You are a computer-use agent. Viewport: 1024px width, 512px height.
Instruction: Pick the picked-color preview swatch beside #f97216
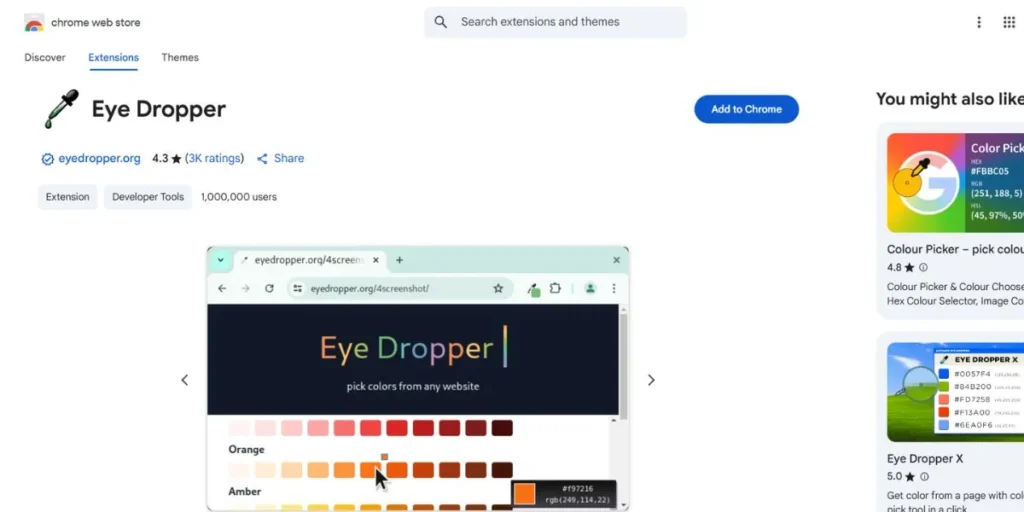coord(524,493)
